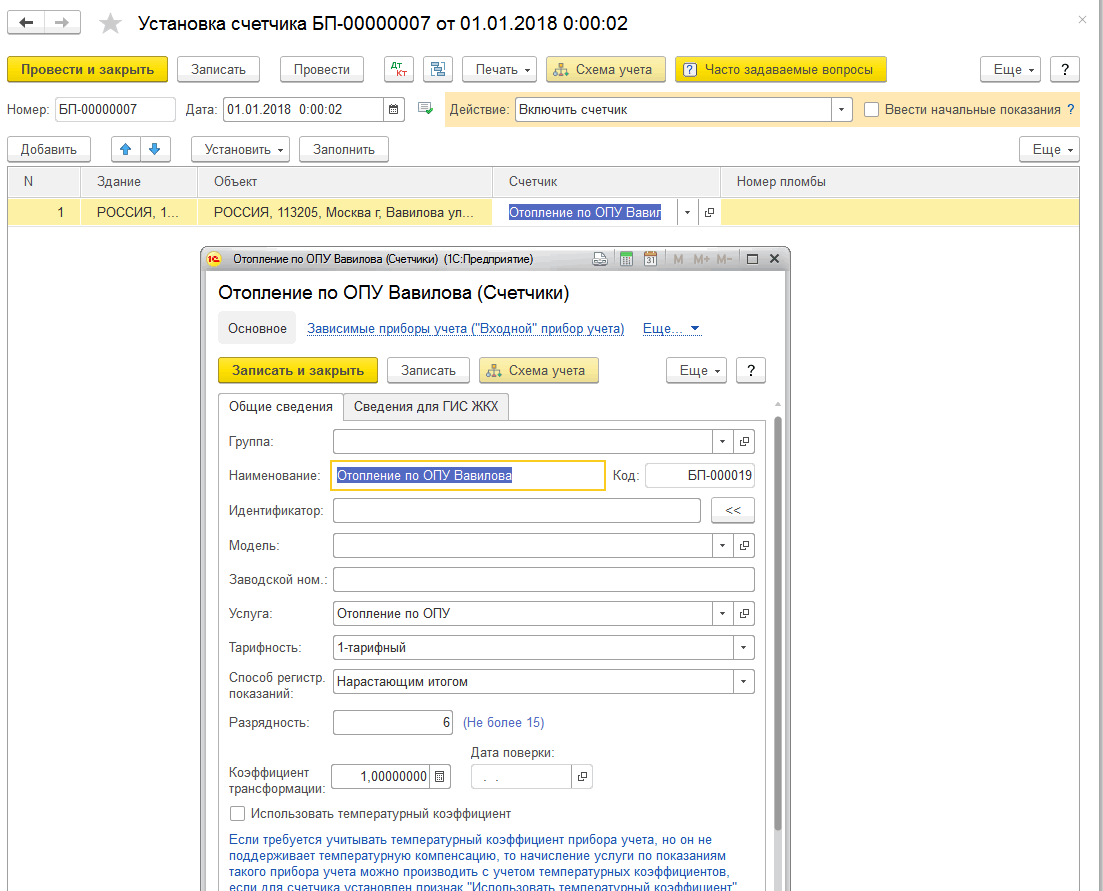This screenshot has width=1103, height=891.
Task: Click the Добавить button
Action: [49, 149]
